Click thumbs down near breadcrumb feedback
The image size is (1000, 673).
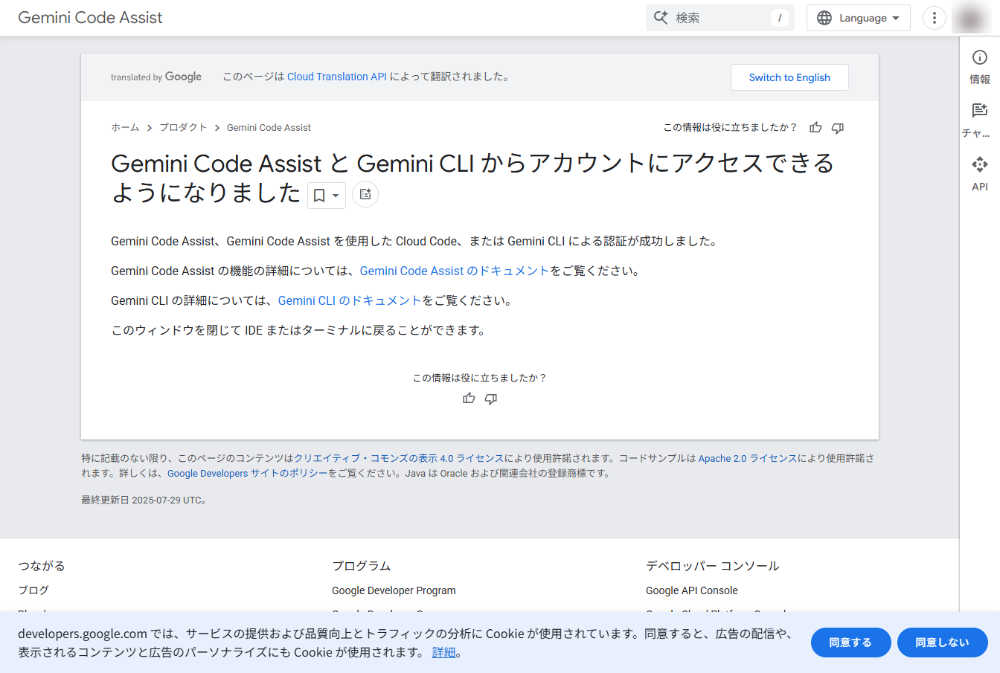point(838,128)
